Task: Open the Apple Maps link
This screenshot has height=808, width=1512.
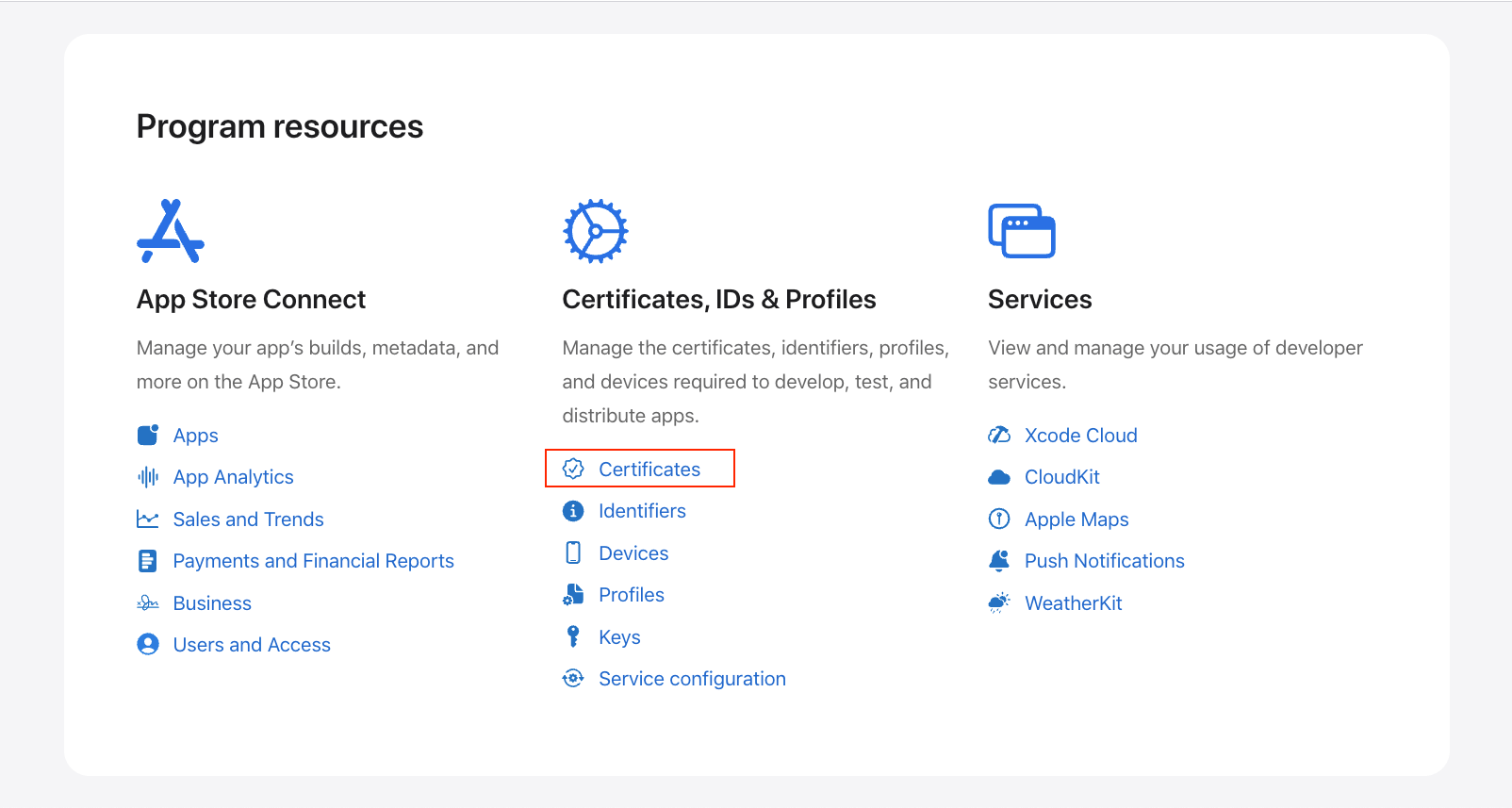Action: (1077, 519)
